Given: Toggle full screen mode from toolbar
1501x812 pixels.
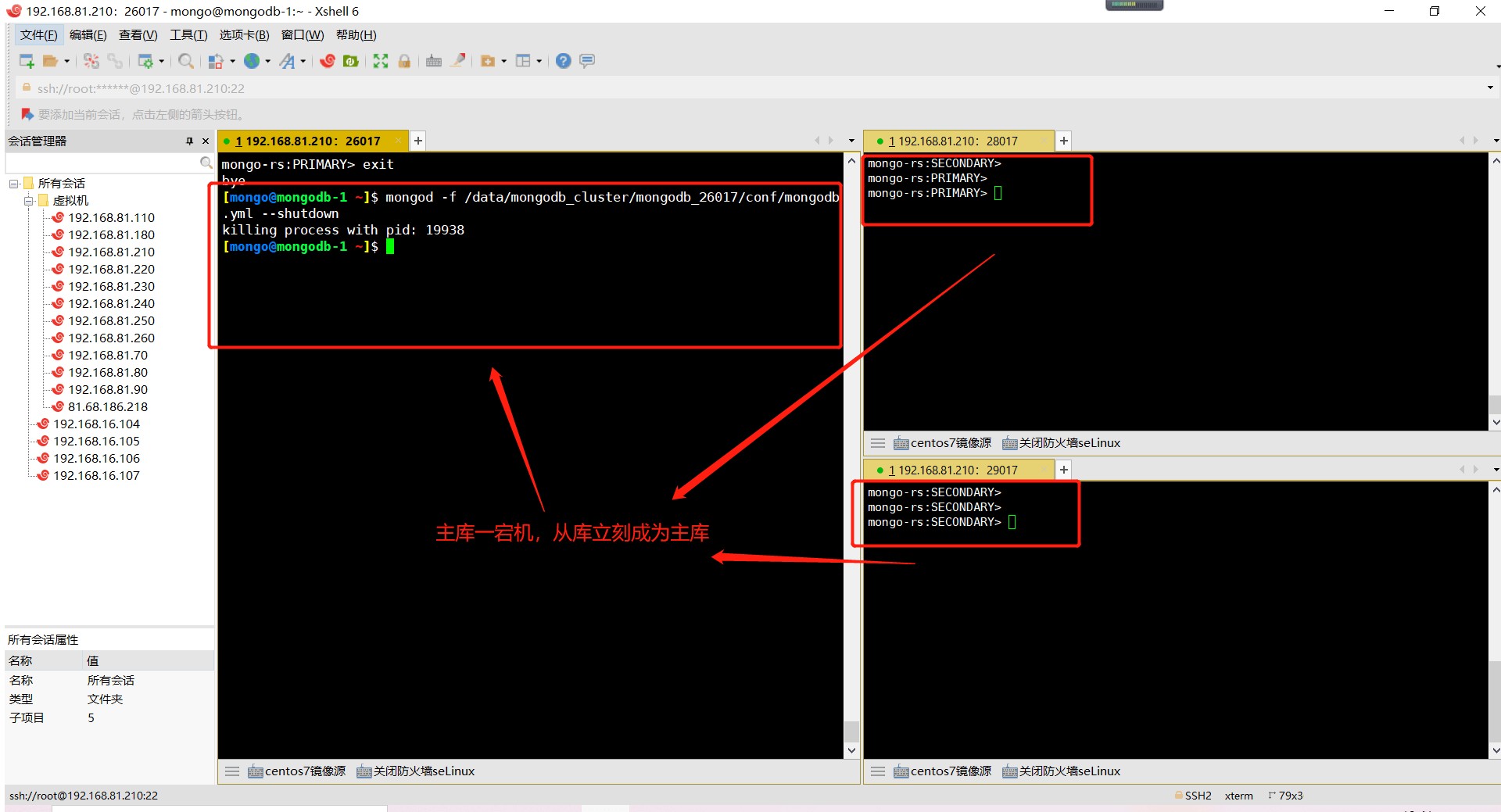Looking at the screenshot, I should click(x=381, y=61).
